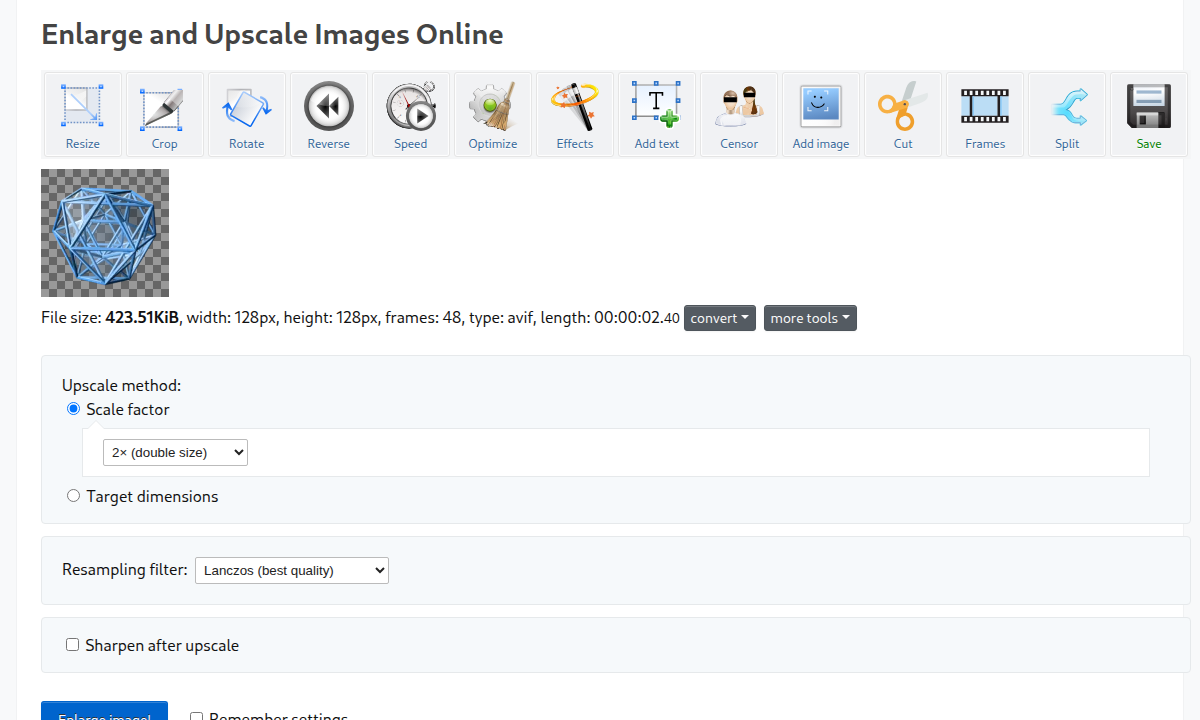The width and height of the screenshot is (1200, 720).
Task: Open the Frames tool
Action: tap(984, 114)
